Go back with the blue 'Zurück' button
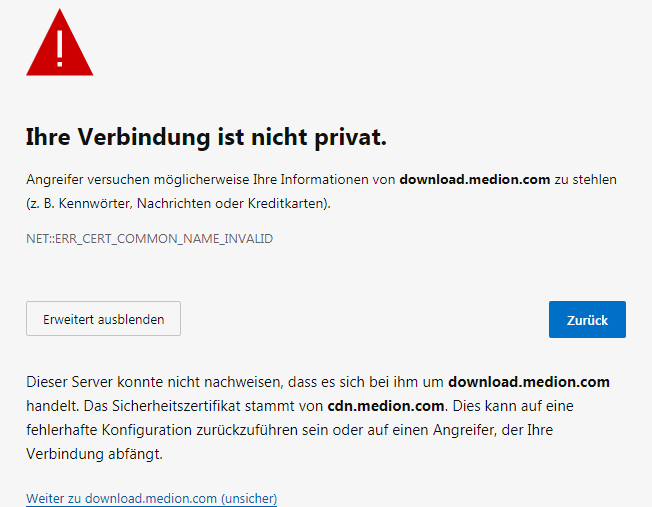Image resolution: width=652 pixels, height=507 pixels. [587, 319]
